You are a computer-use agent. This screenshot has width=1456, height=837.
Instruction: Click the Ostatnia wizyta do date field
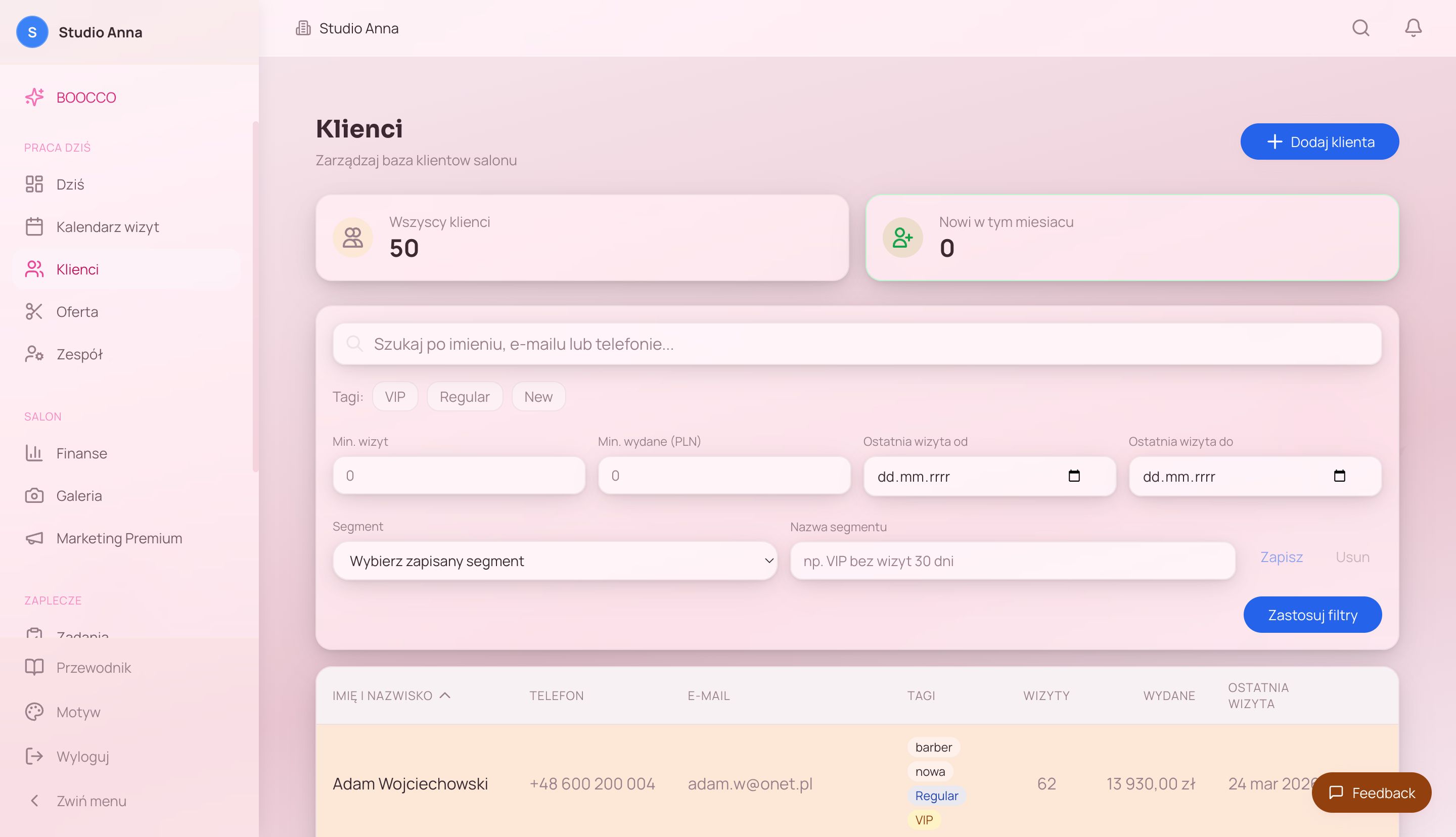point(1255,476)
